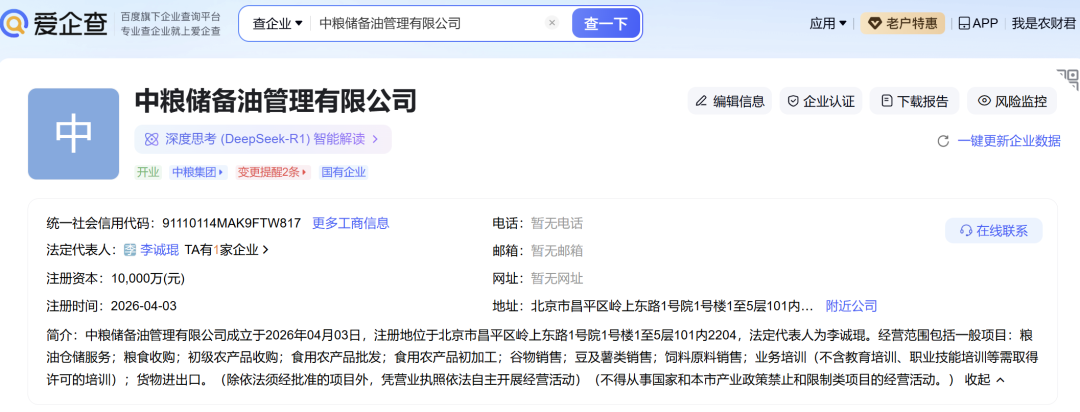Expand the 中粮集团 tag
Viewport: 1080px width, 412px height.
point(198,172)
